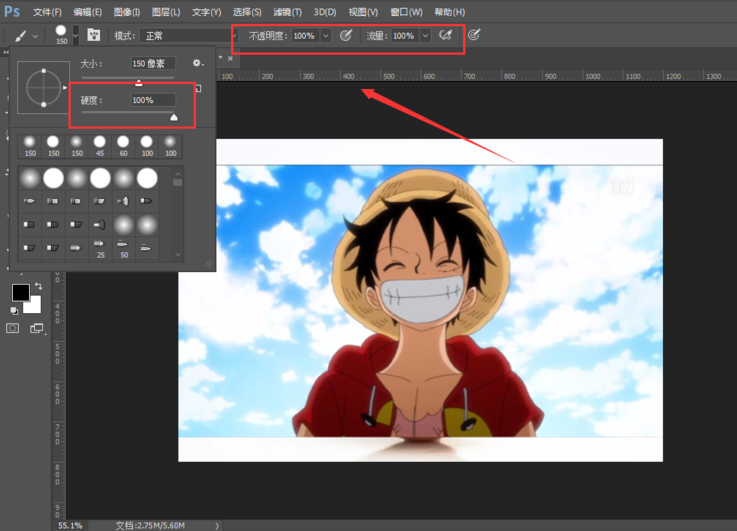Expand the flow (流量) dropdown arrow
737x531 pixels.
425,36
